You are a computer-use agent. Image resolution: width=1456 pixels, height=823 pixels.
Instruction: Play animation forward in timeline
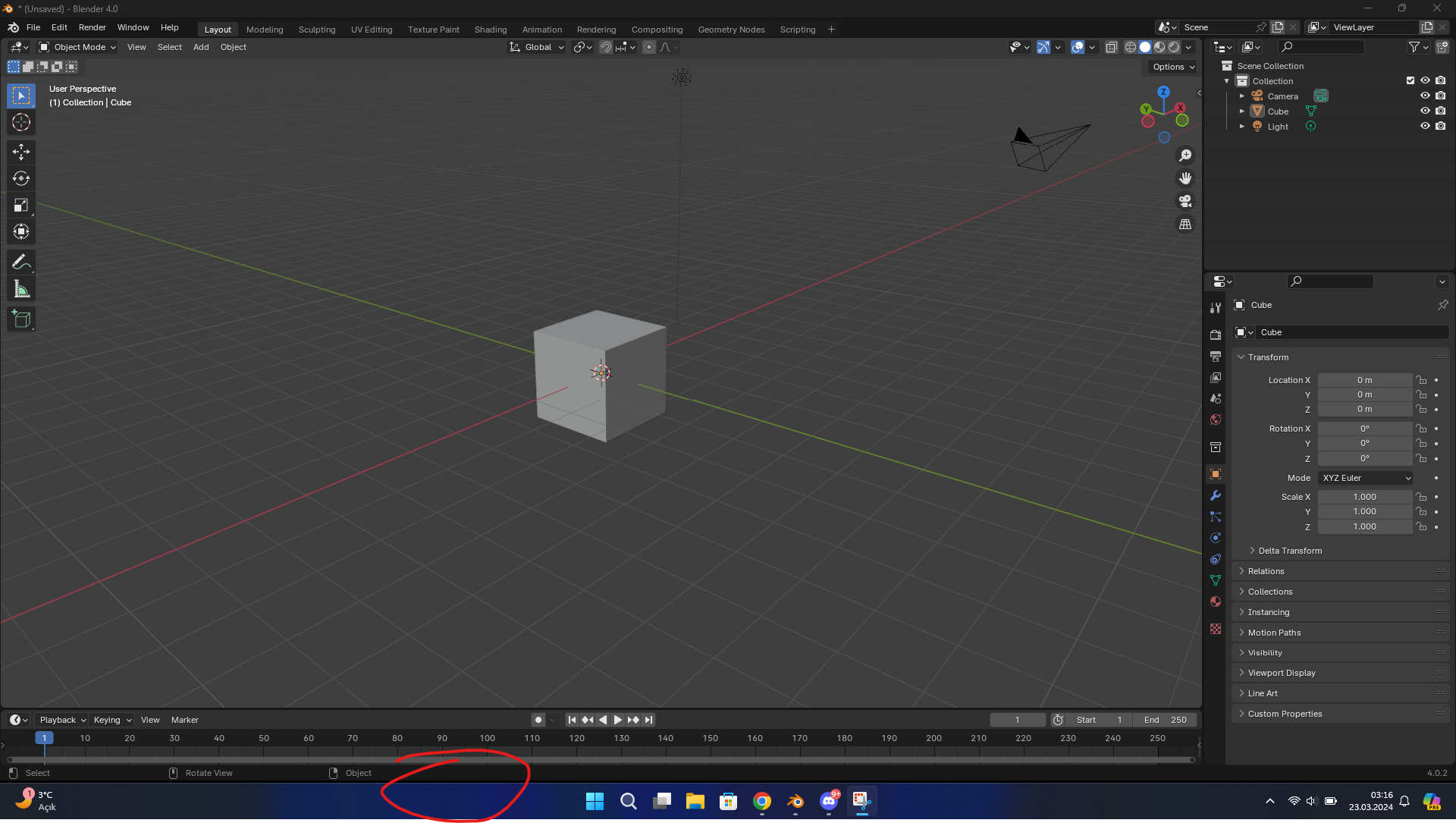618,720
